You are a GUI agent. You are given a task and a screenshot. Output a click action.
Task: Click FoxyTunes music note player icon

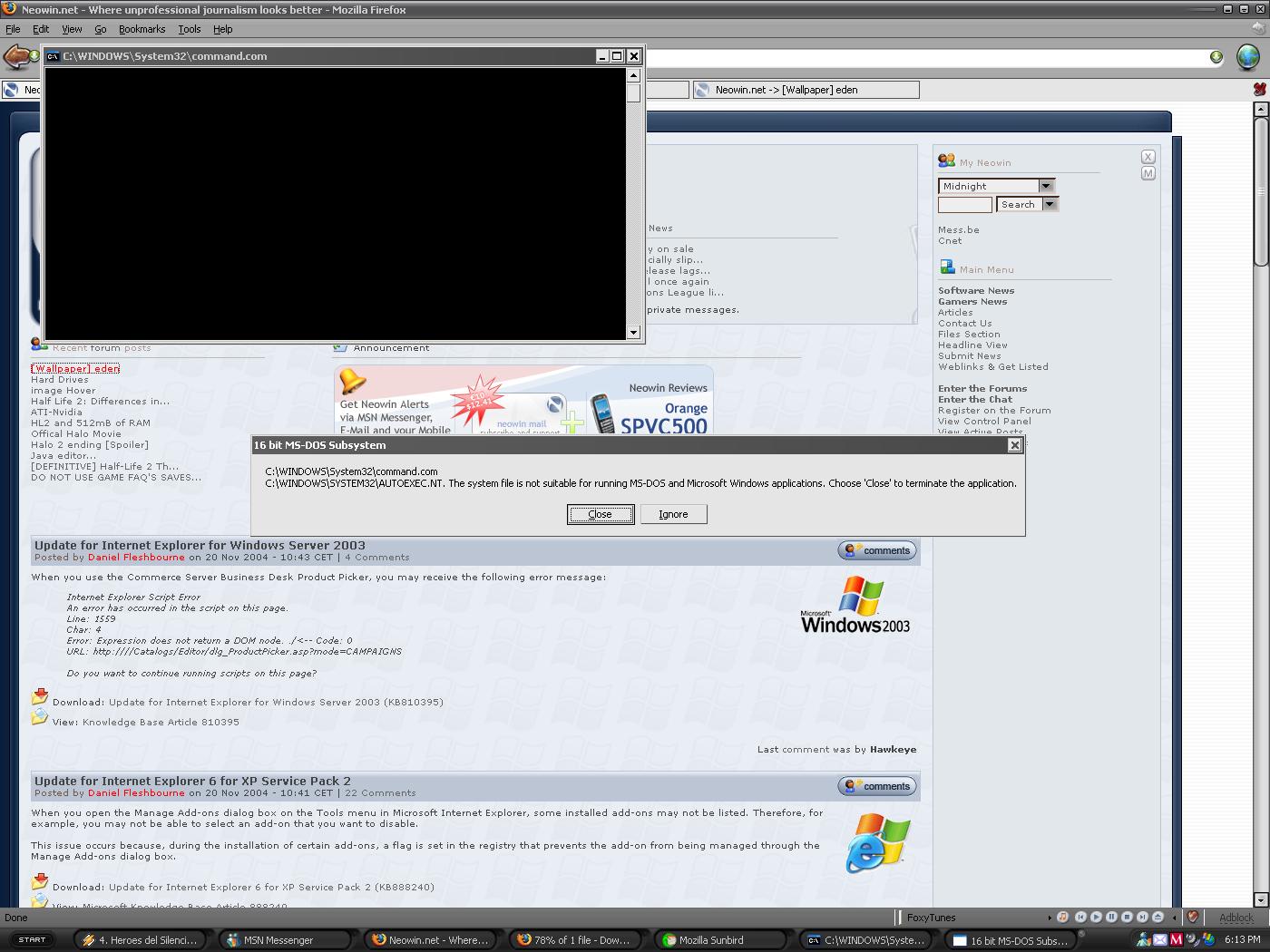pyautogui.click(x=1062, y=918)
